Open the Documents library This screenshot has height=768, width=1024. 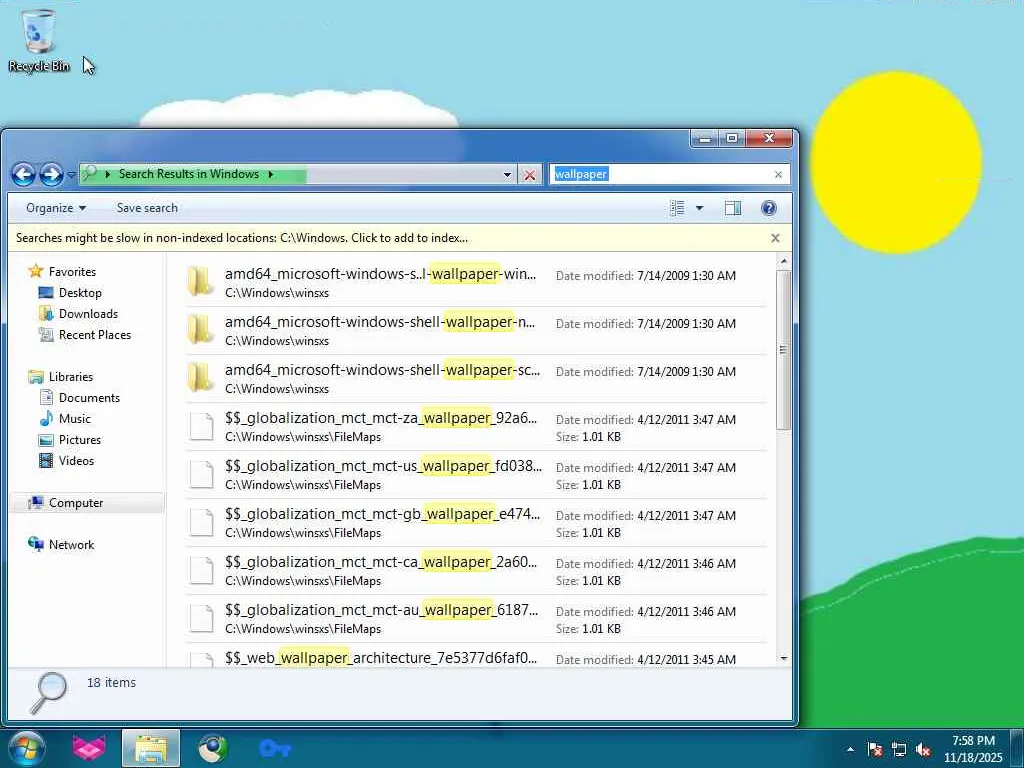point(80,398)
